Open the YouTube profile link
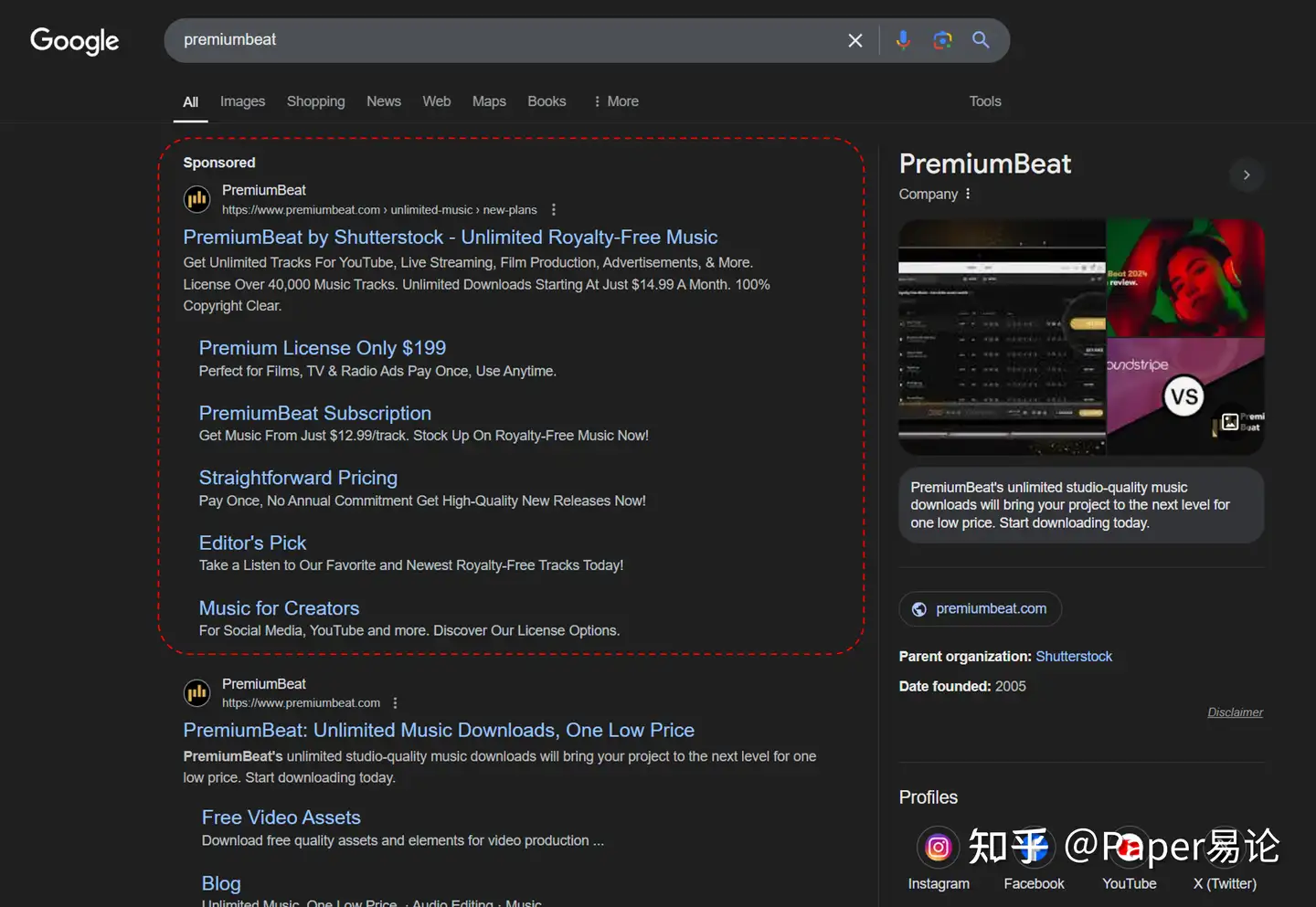 (1130, 857)
